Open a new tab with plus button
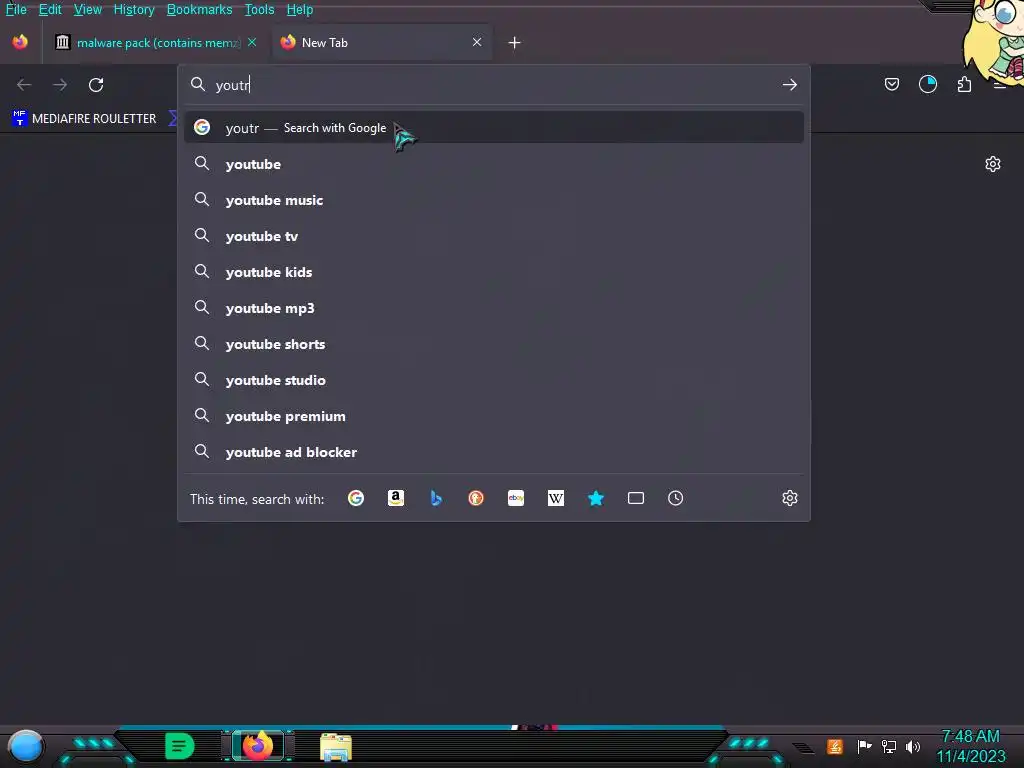The image size is (1024, 768). [x=515, y=42]
